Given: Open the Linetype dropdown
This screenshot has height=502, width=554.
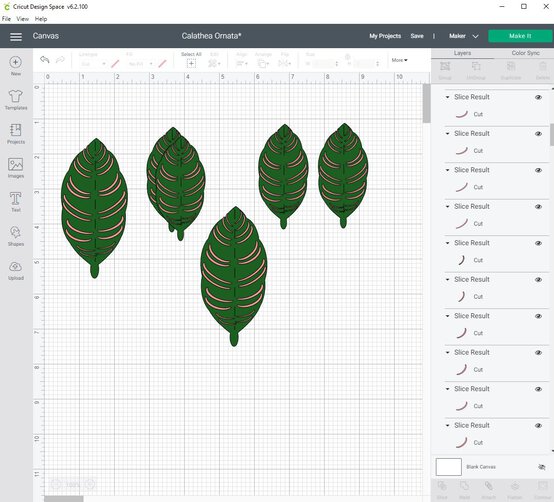Looking at the screenshot, I should (x=93, y=64).
